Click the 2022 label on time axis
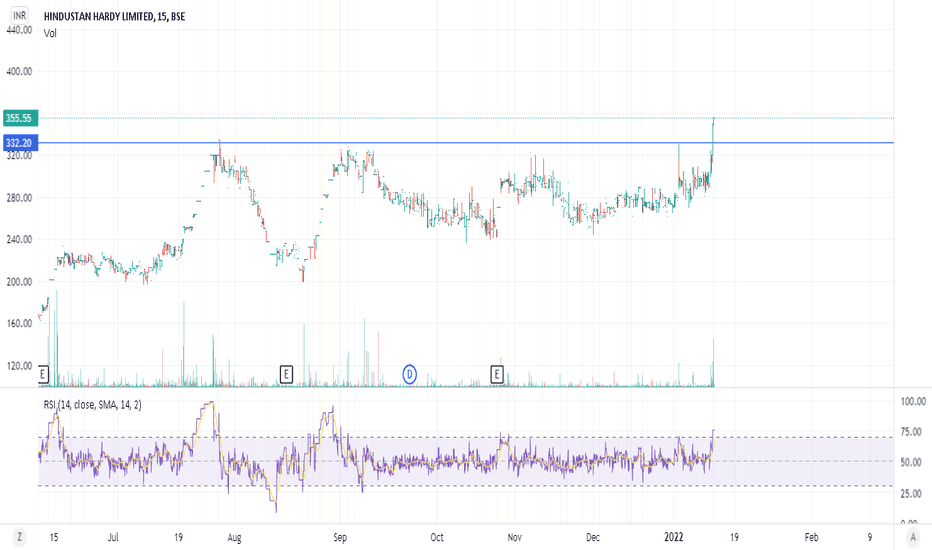932x550 pixels. (673, 538)
